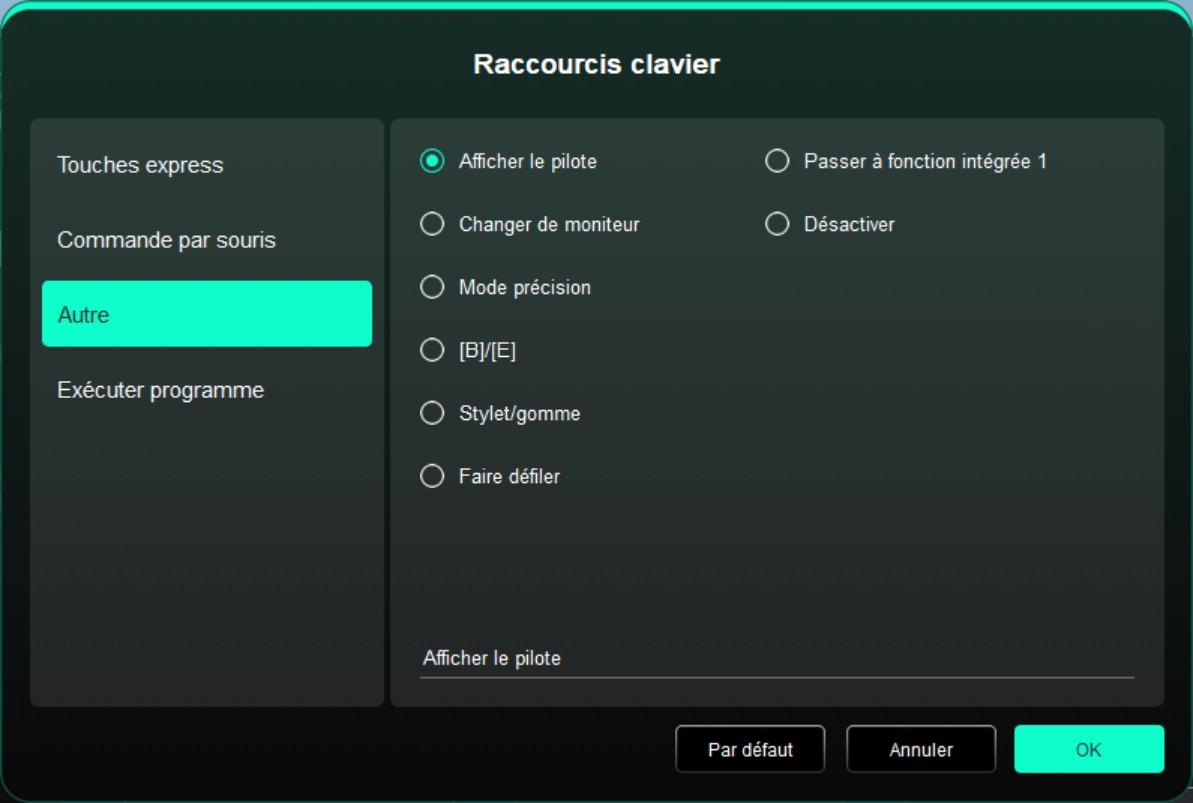Select the [B]/[E] radio option

(432, 350)
